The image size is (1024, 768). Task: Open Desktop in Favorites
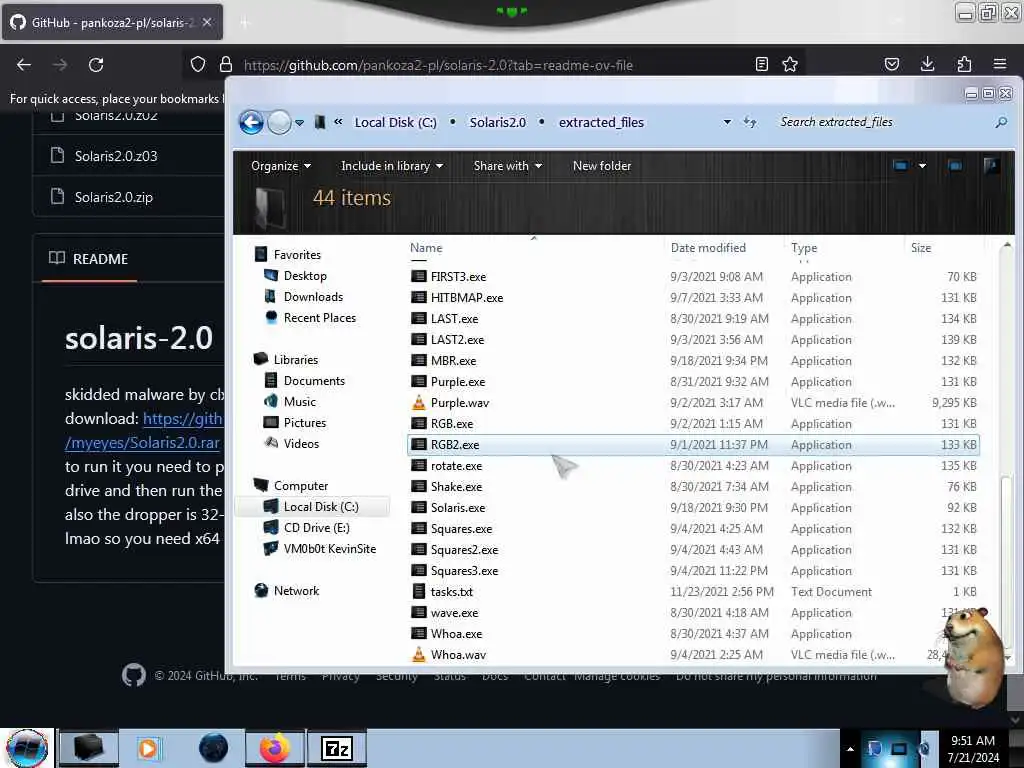click(x=305, y=276)
